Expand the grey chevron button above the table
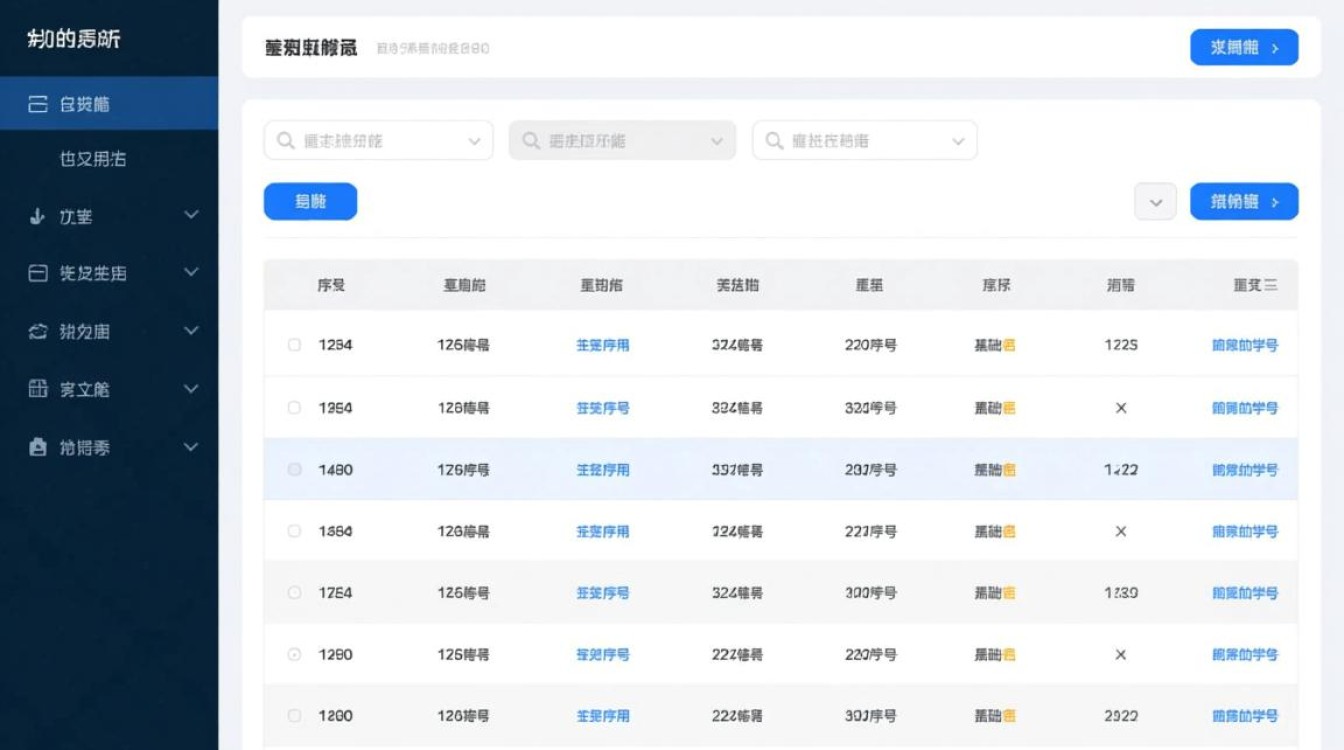The image size is (1344, 750). pos(1155,201)
